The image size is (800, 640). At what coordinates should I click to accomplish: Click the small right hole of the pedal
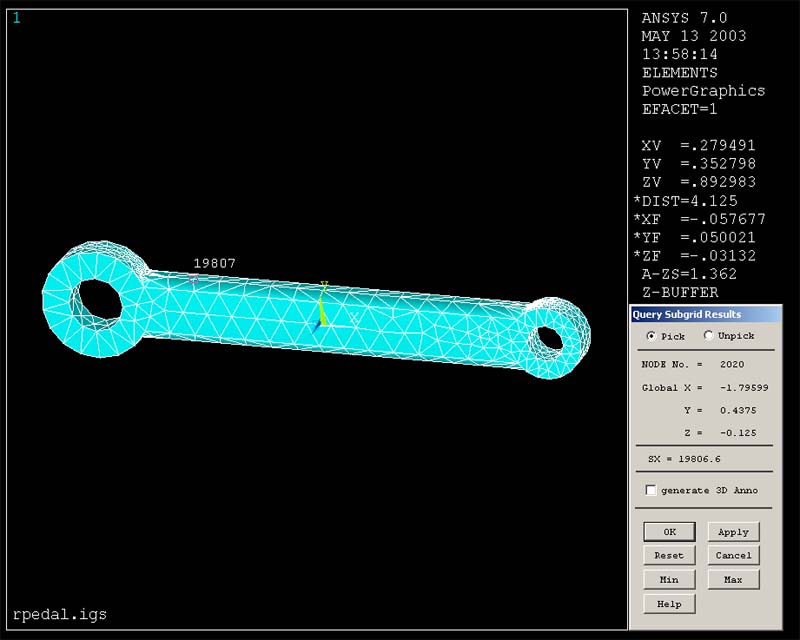(548, 338)
